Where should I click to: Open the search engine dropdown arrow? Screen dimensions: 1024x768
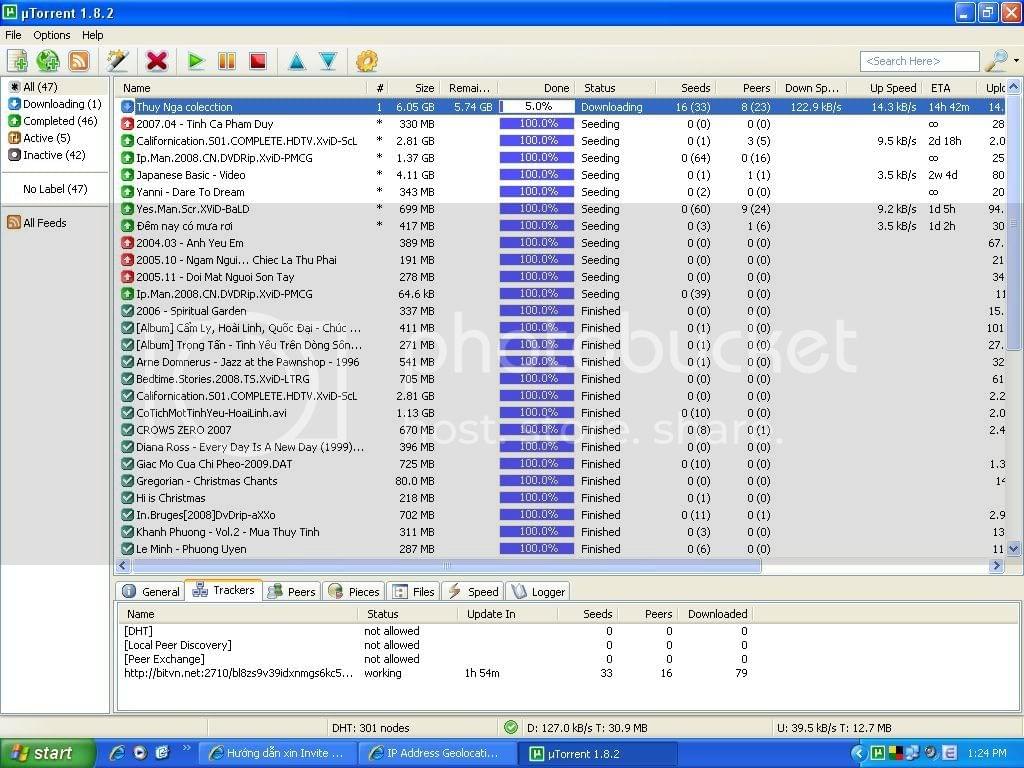(x=1016, y=61)
